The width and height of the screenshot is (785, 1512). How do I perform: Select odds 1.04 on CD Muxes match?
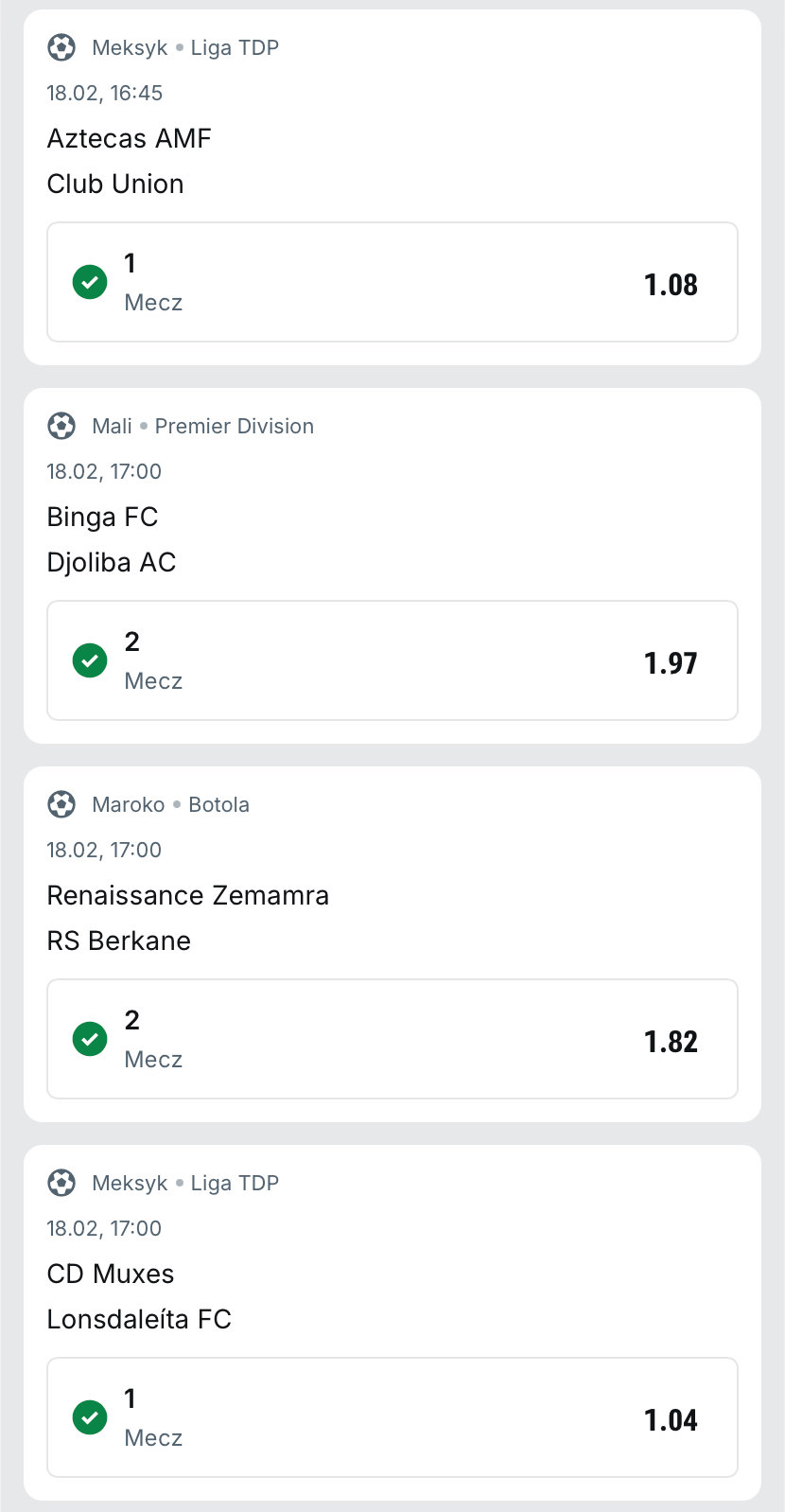671,1419
